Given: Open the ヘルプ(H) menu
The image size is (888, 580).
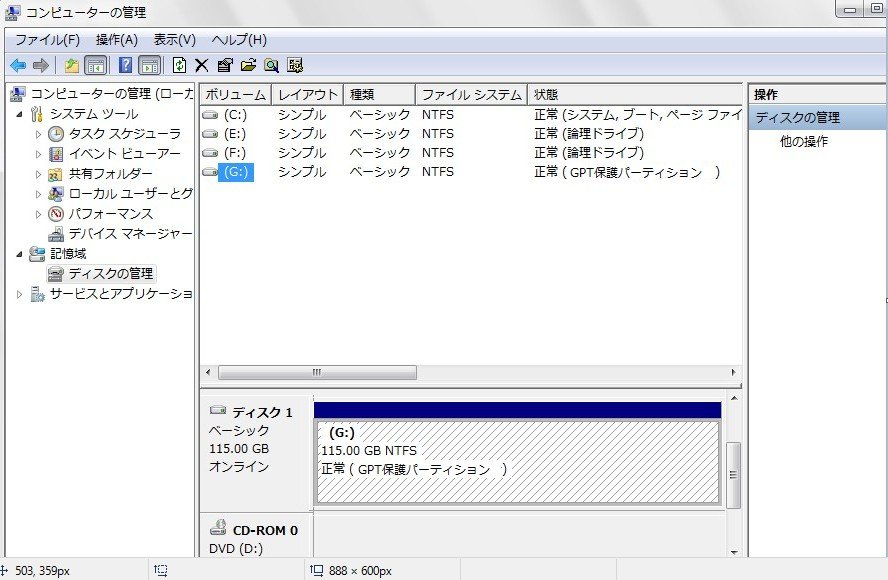Looking at the screenshot, I should [x=239, y=40].
